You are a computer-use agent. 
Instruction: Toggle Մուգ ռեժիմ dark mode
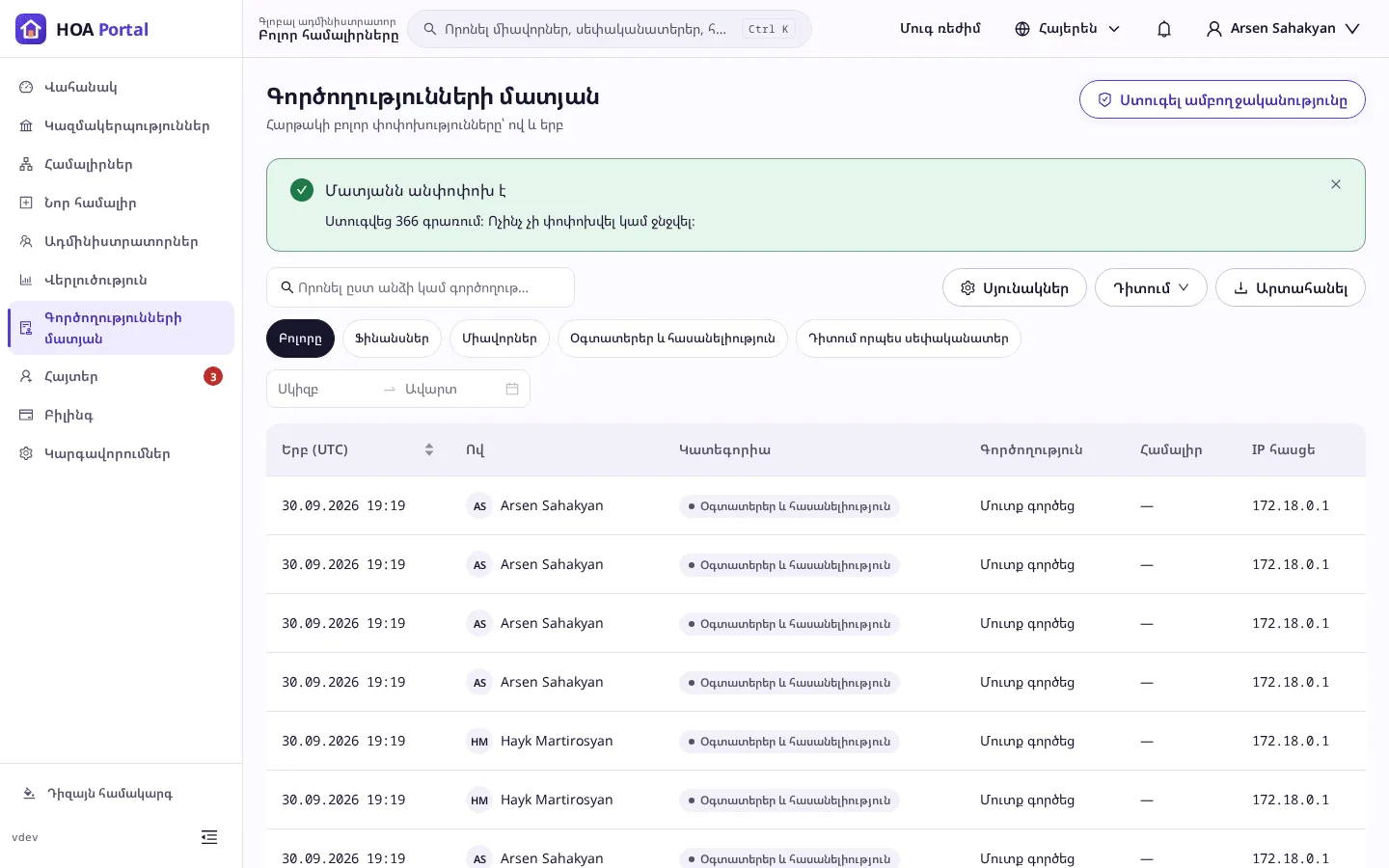940,29
